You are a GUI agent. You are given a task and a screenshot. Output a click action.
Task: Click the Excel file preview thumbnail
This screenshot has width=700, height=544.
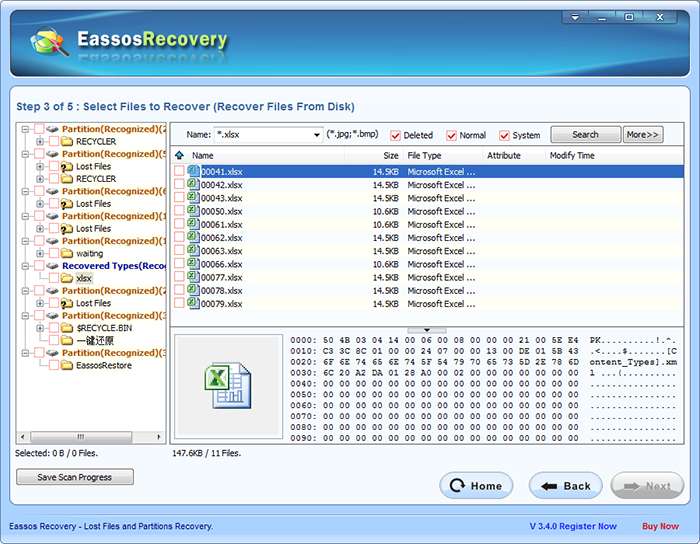click(228, 386)
